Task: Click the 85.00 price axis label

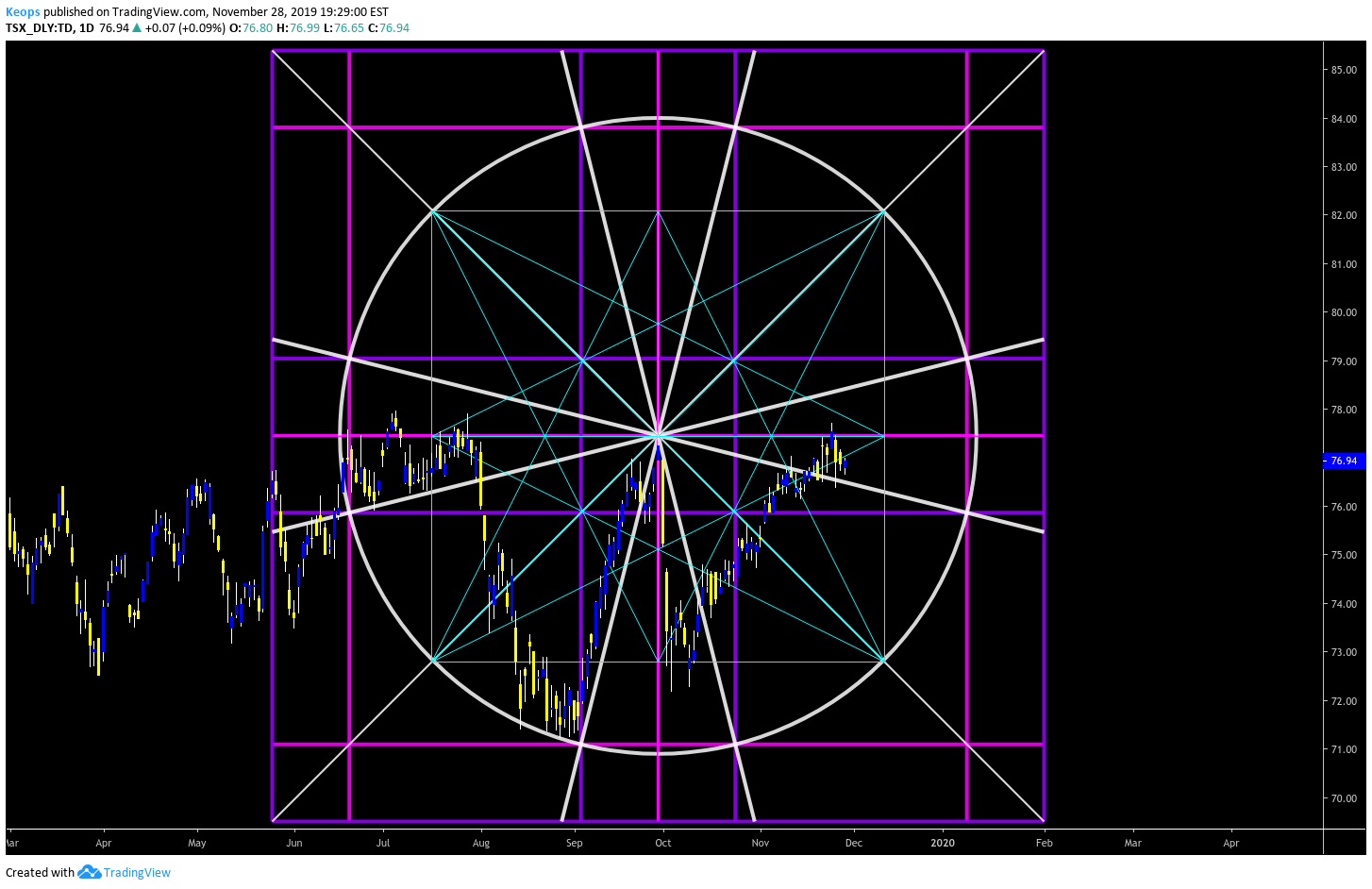Action: point(1344,70)
